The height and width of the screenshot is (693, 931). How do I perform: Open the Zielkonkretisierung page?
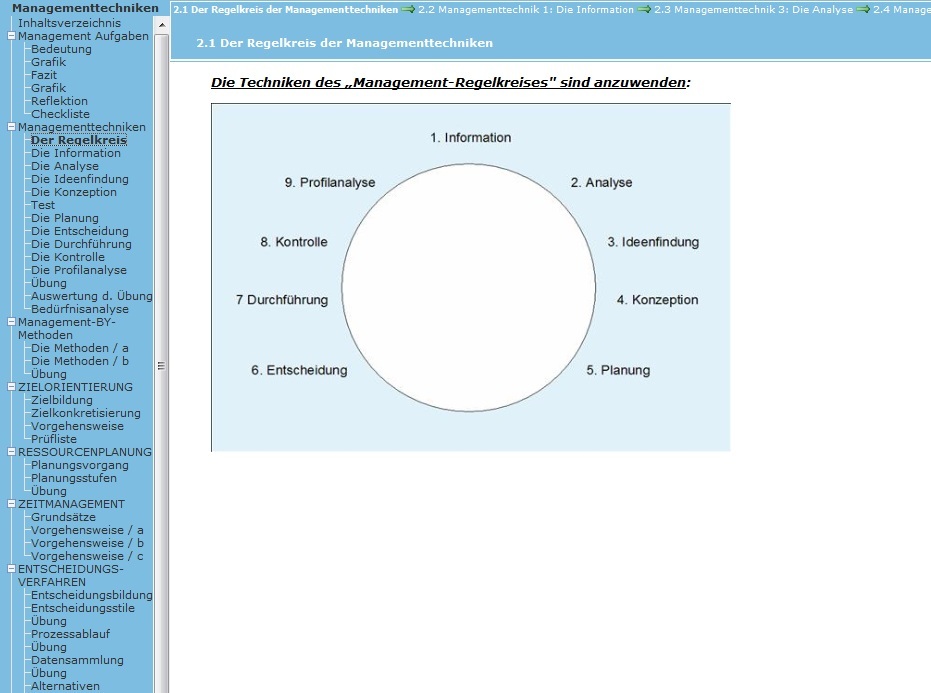tap(86, 413)
